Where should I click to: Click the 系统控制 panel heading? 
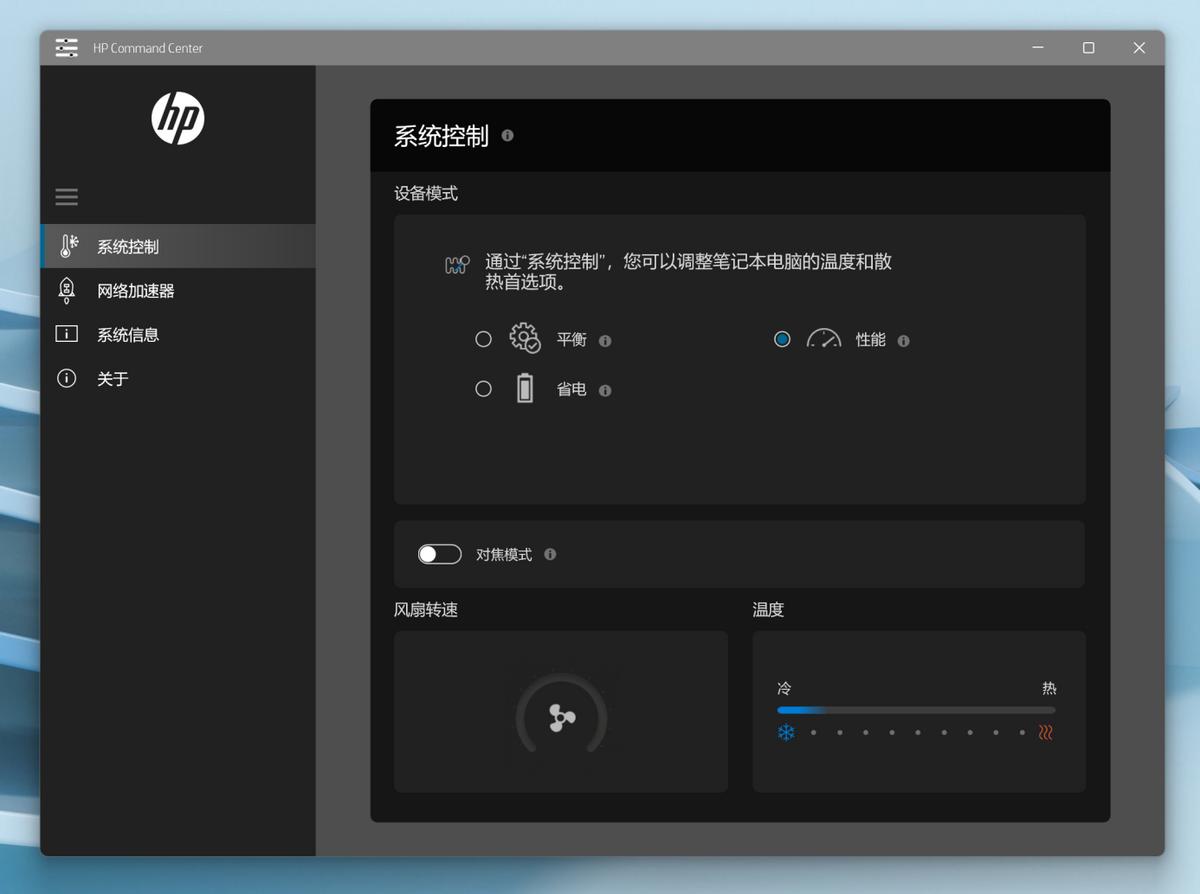tap(441, 136)
